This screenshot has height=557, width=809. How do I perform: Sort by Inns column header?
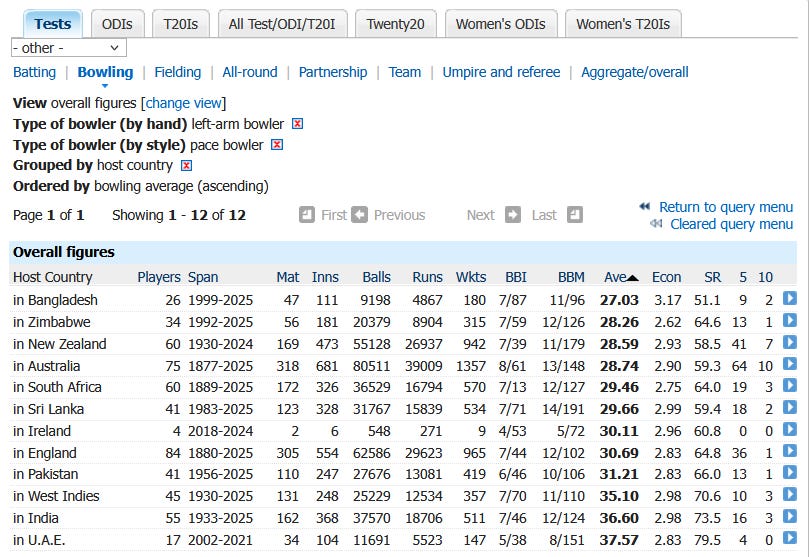pos(325,277)
